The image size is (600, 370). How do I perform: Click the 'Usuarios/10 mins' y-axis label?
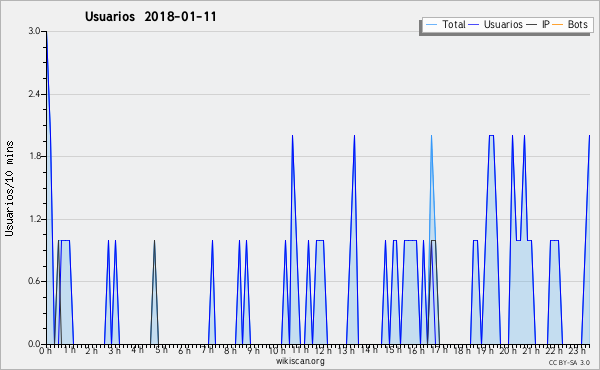[9, 189]
